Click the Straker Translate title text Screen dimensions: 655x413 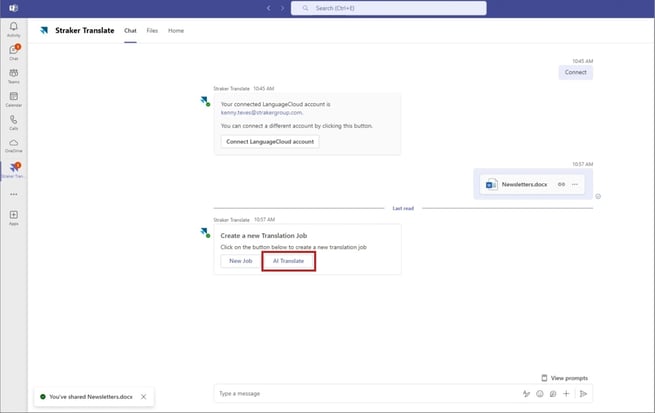pos(84,30)
